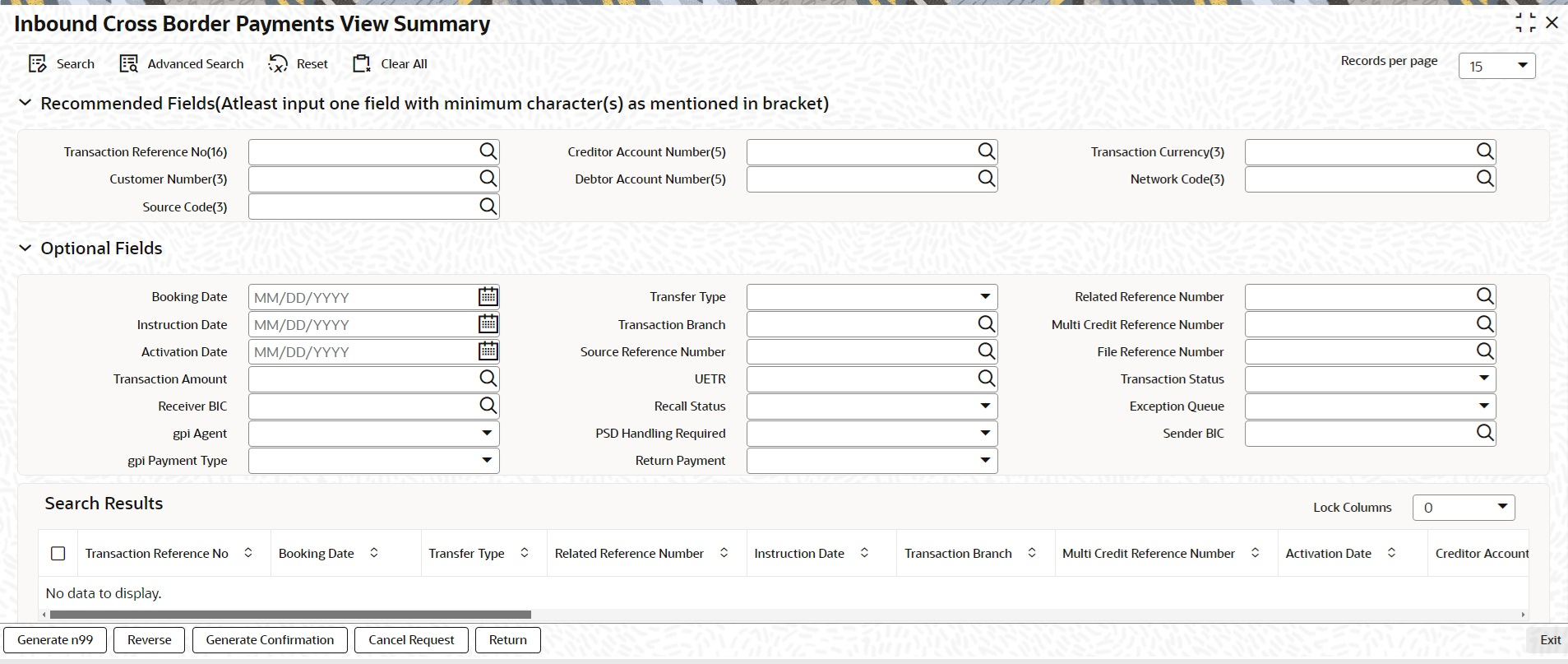Open lookup for Network Code field
This screenshot has width=1568, height=664.
1485,179
